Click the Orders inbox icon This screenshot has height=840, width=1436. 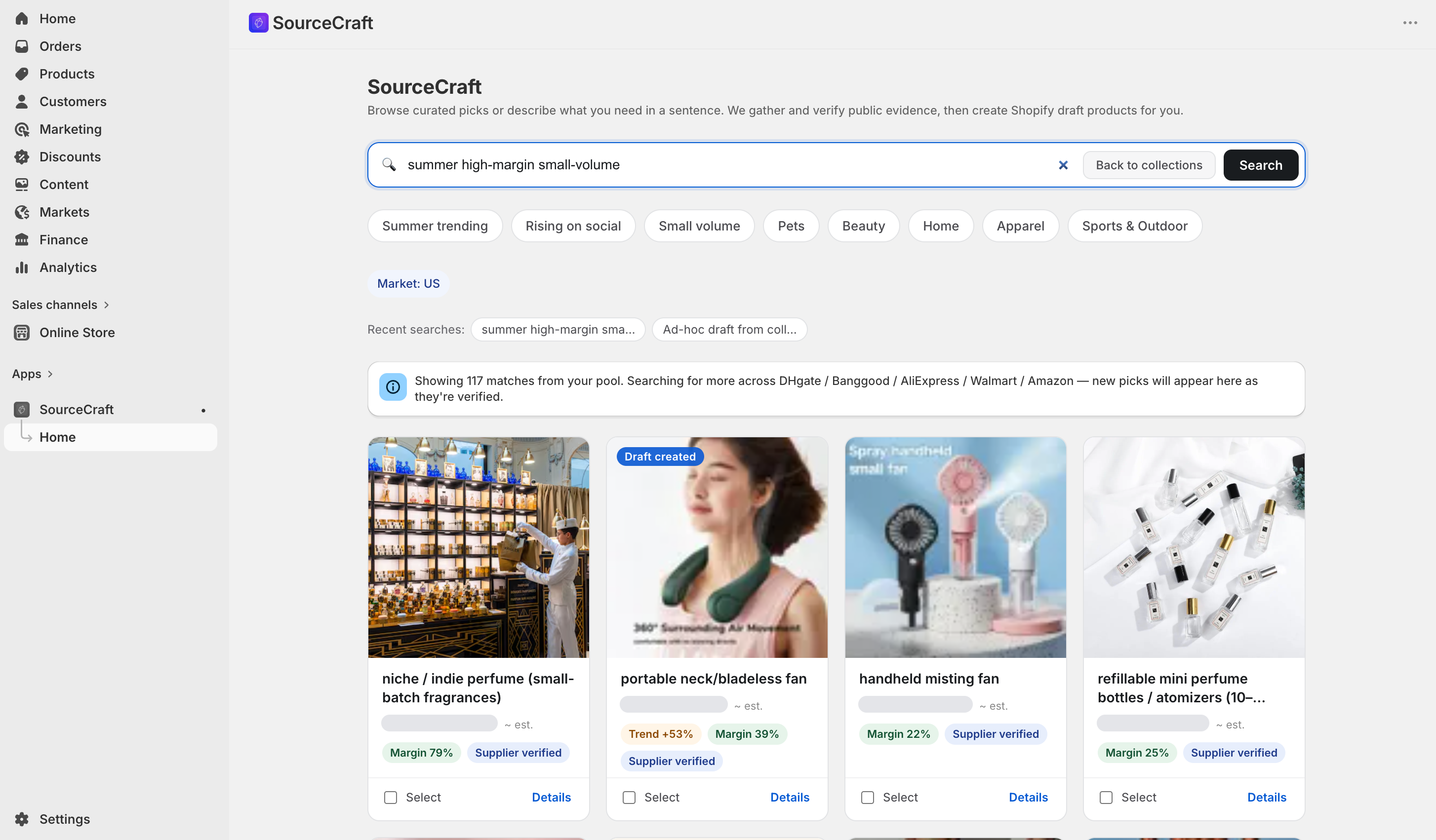pyautogui.click(x=22, y=46)
